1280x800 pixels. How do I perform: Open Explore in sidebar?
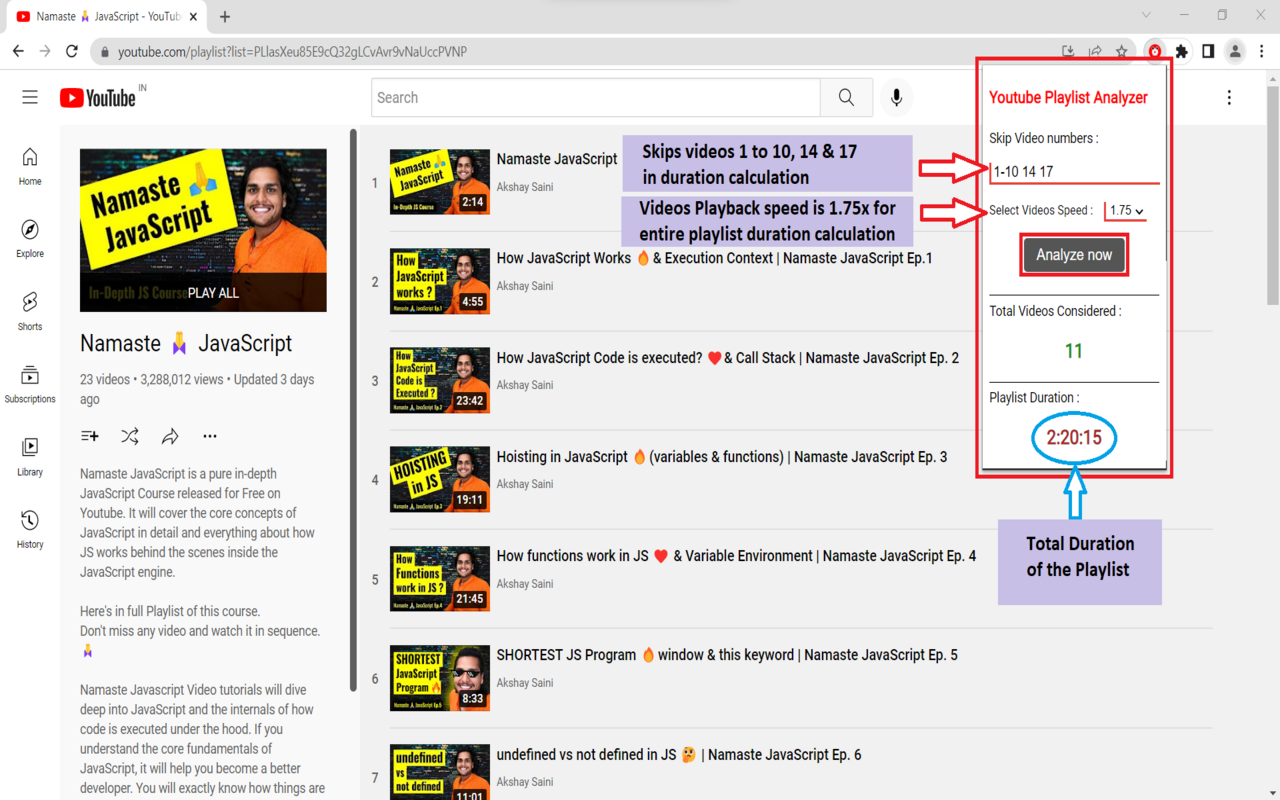click(x=30, y=239)
